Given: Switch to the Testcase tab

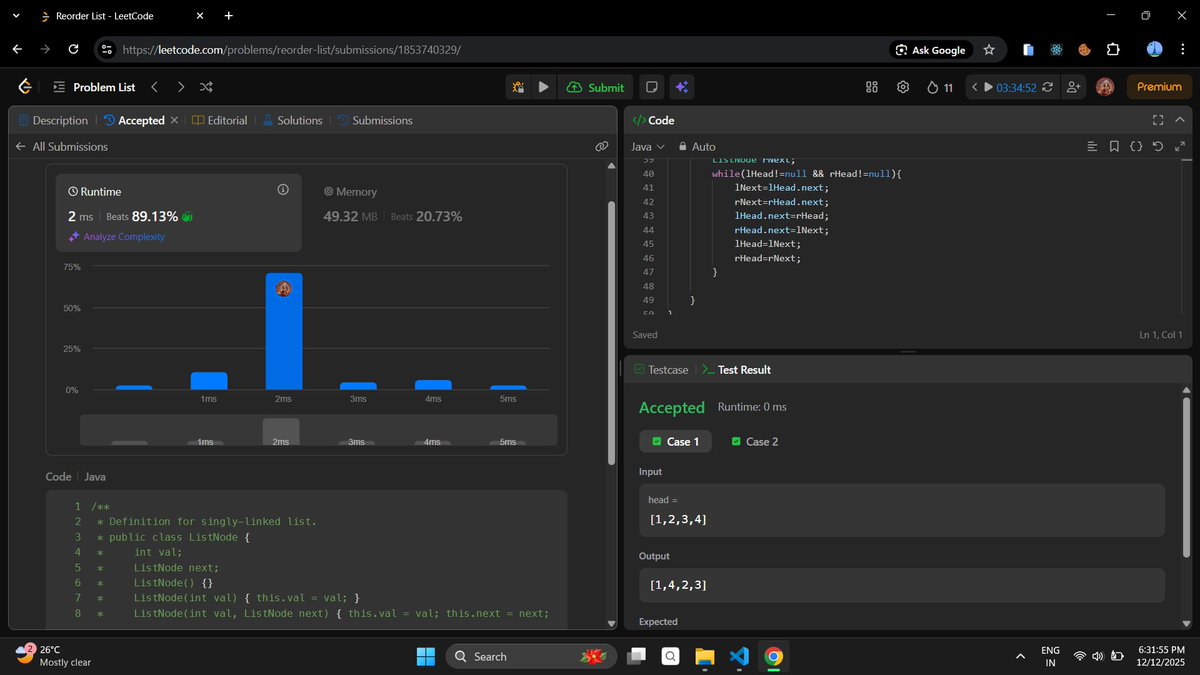Looking at the screenshot, I should coord(661,370).
